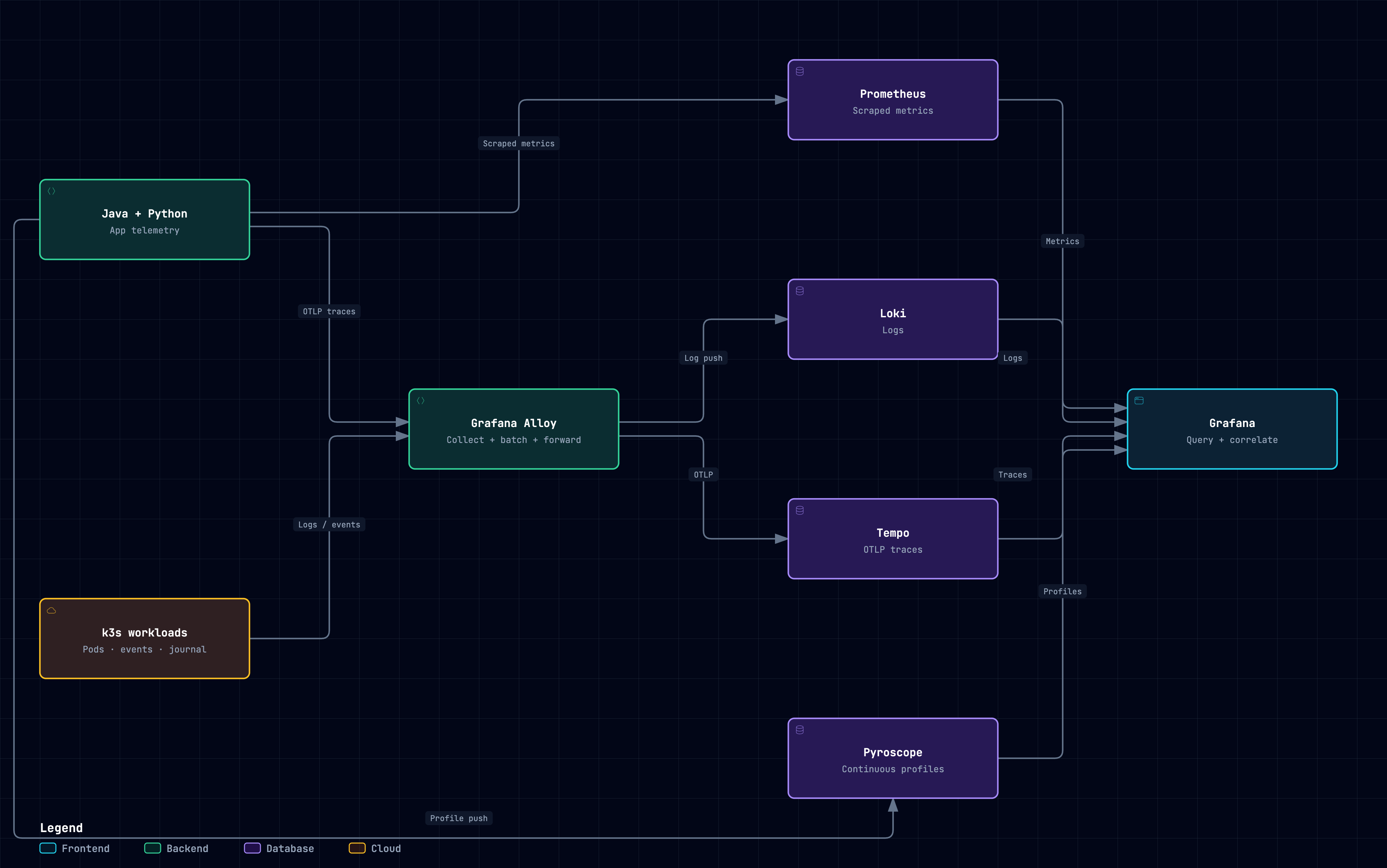Click 'App telemetry' subtitle text
The width and height of the screenshot is (1387, 868).
tap(144, 230)
